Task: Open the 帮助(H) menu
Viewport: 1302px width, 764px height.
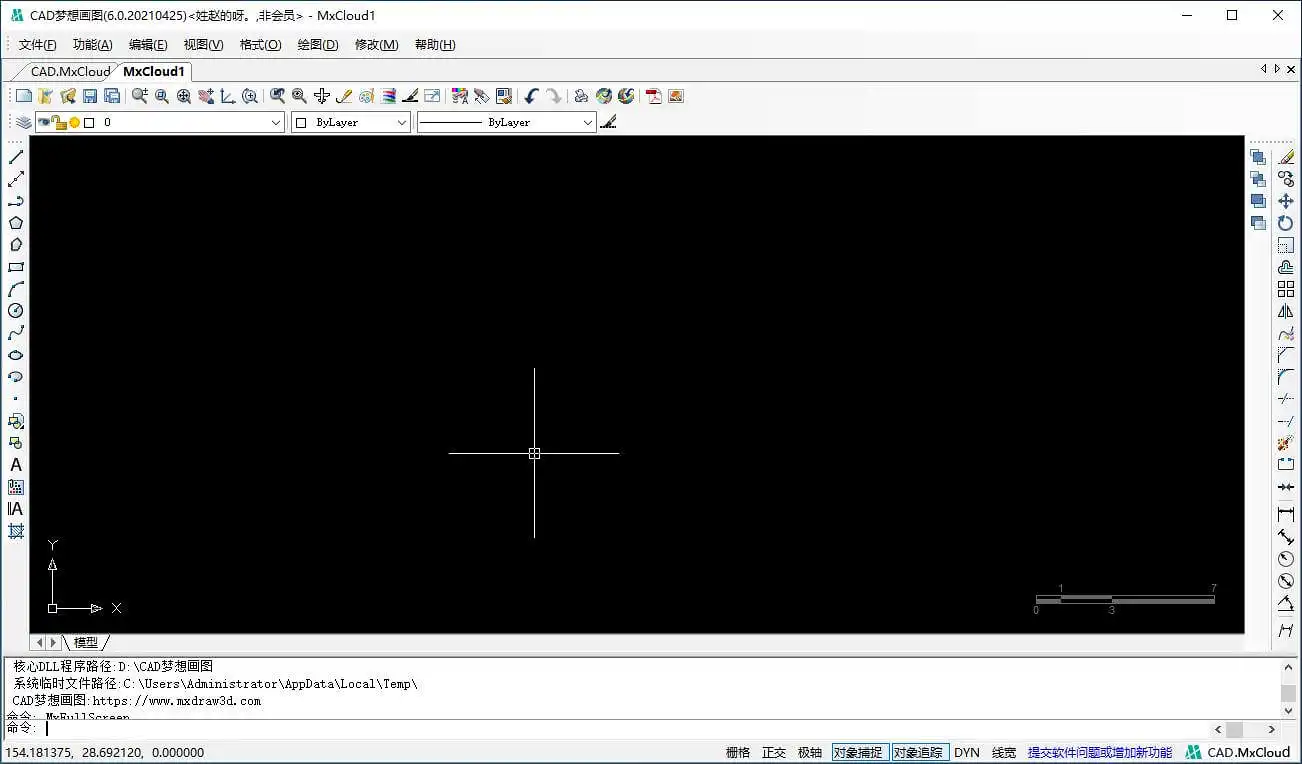Action: [x=435, y=44]
